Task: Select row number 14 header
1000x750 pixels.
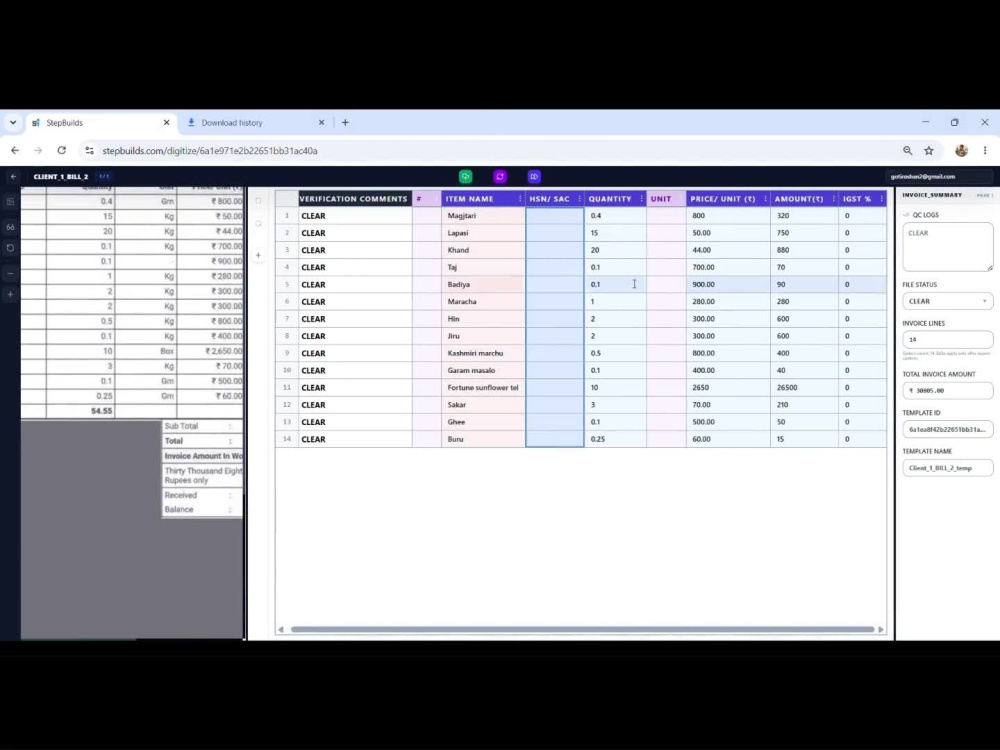Action: 287,439
